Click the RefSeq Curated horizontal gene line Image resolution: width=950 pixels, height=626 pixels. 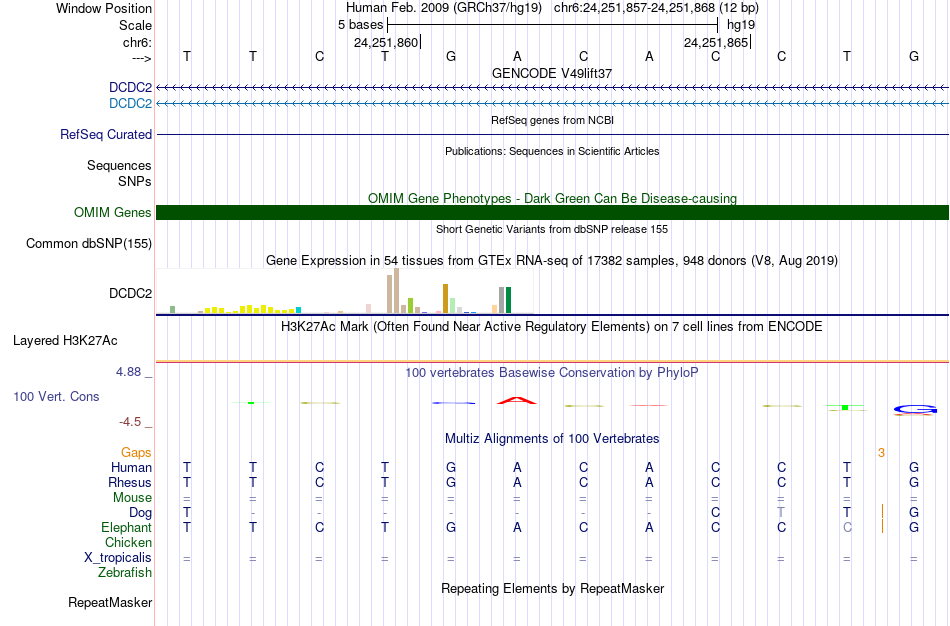tap(553, 135)
